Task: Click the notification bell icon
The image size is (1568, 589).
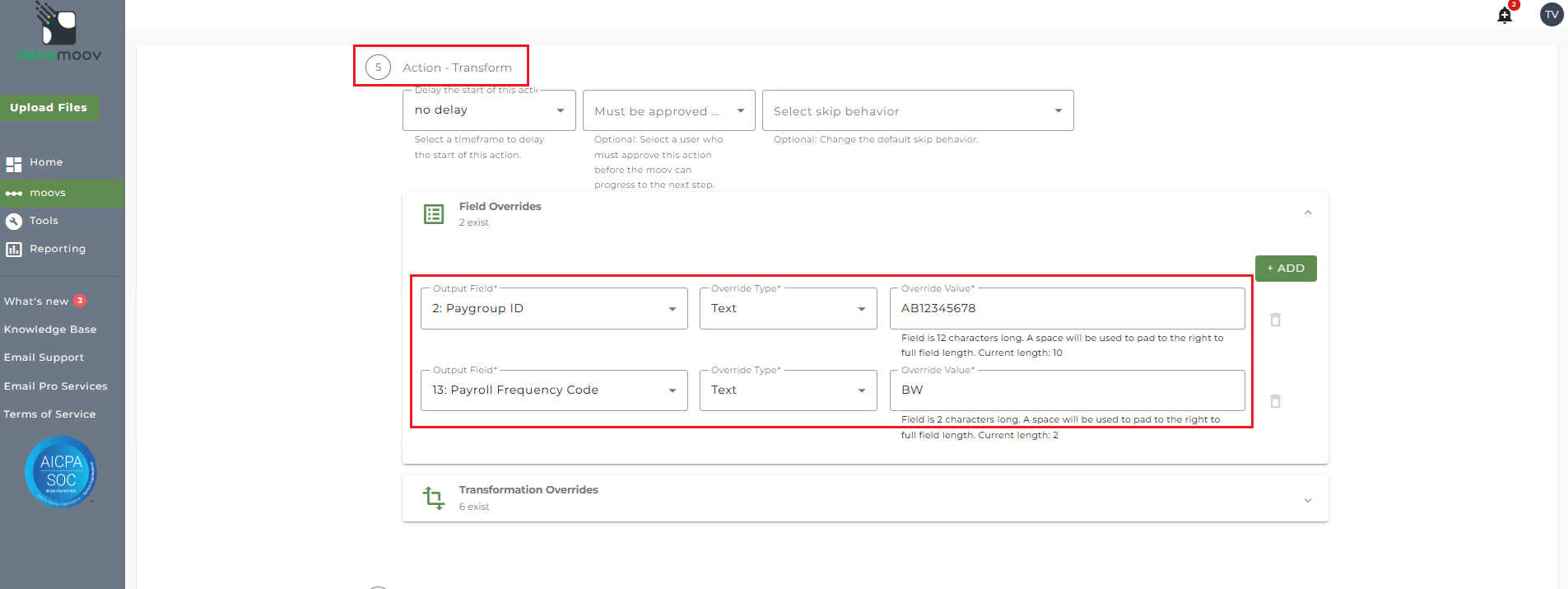Action: pos(1505,16)
